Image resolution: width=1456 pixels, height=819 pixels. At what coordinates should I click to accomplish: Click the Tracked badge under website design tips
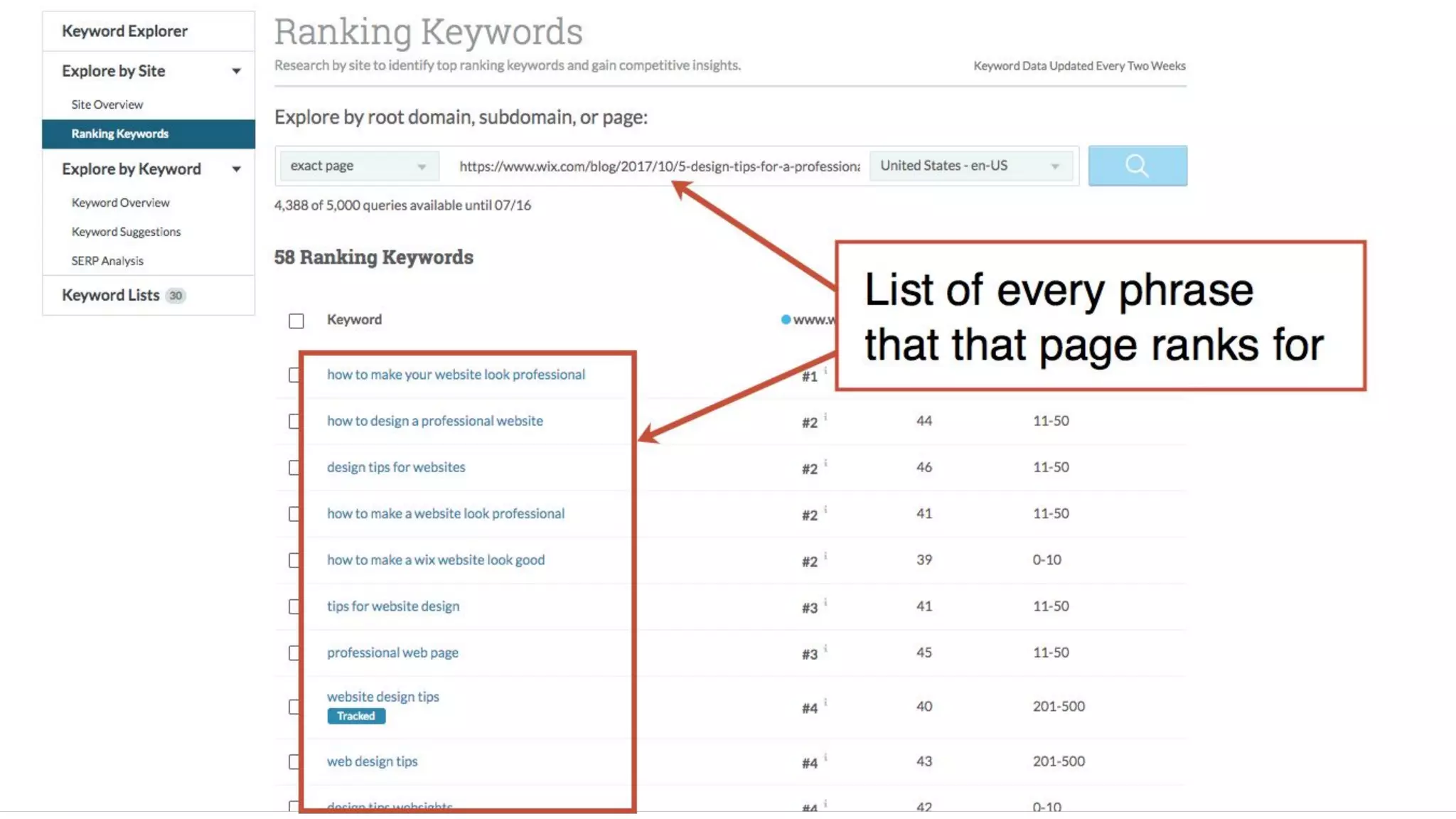356,716
